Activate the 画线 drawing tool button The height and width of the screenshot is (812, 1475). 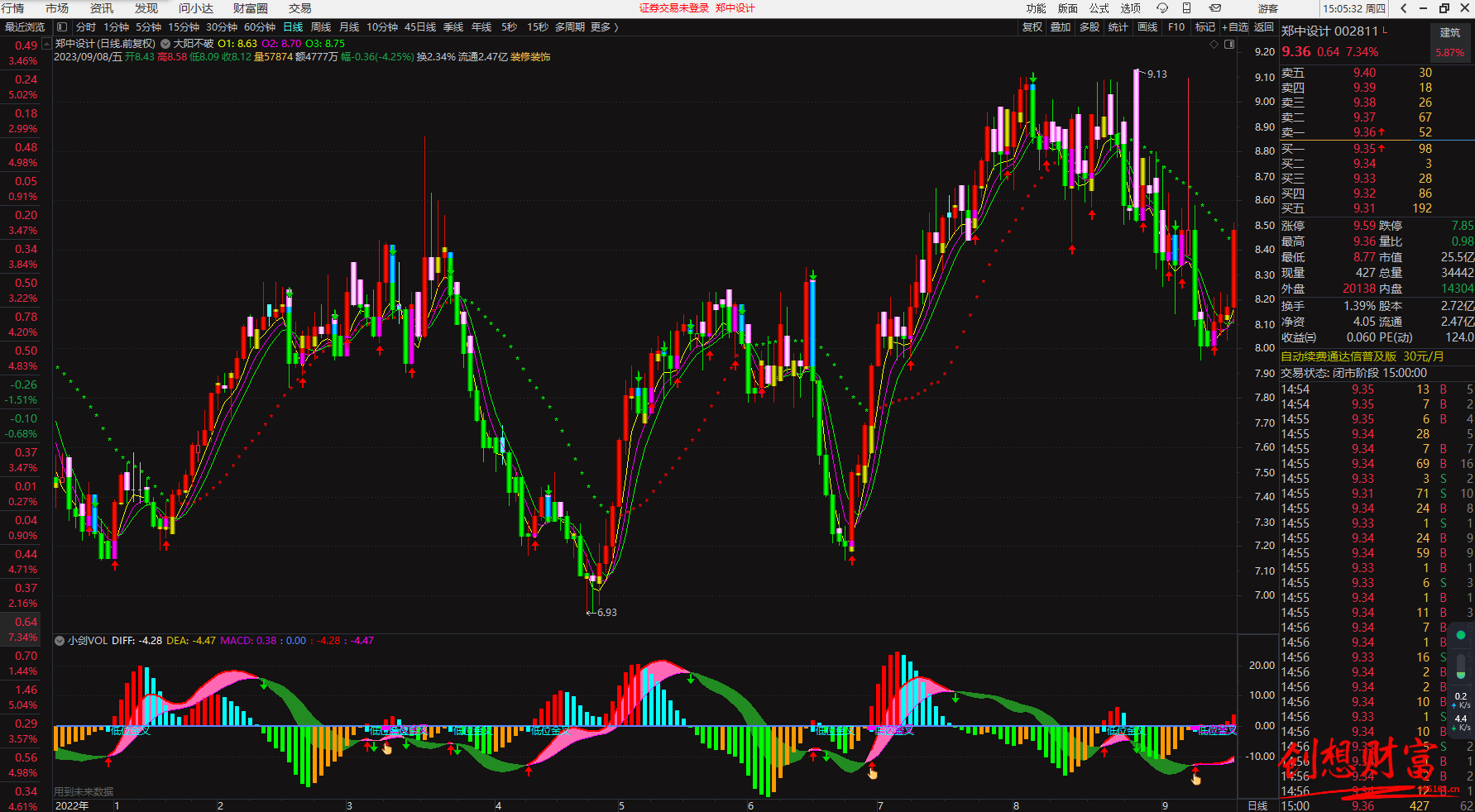pos(1147,27)
